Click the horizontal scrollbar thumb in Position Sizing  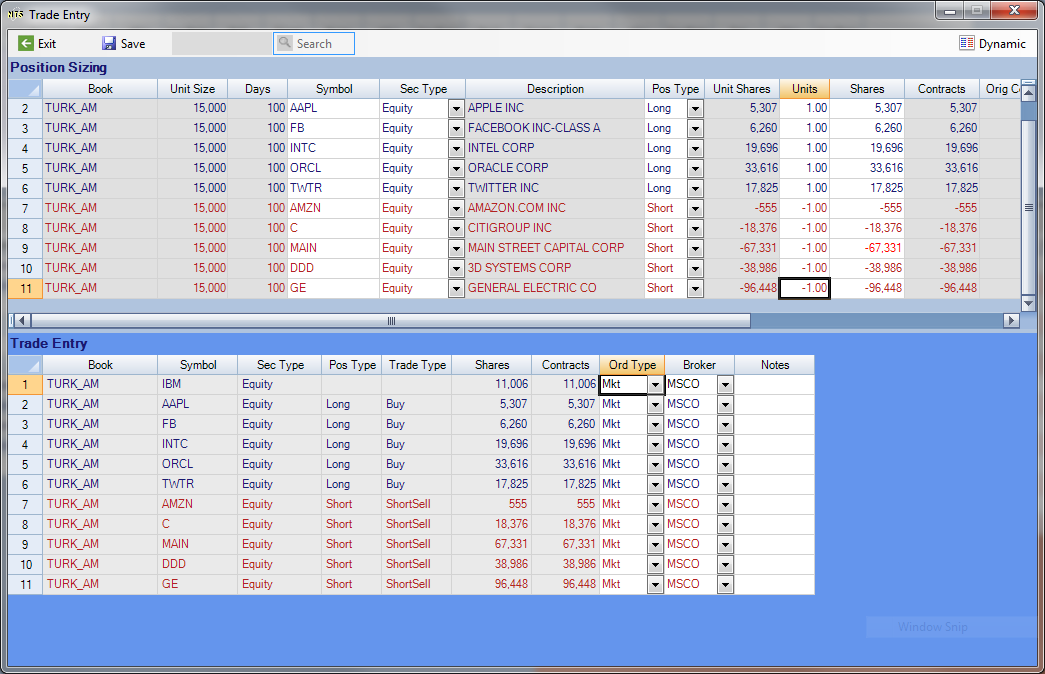(391, 321)
